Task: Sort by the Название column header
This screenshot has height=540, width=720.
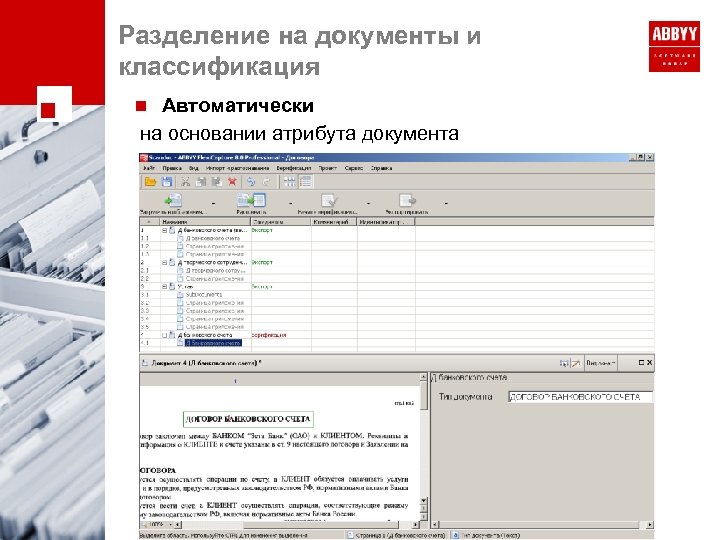Action: point(205,222)
